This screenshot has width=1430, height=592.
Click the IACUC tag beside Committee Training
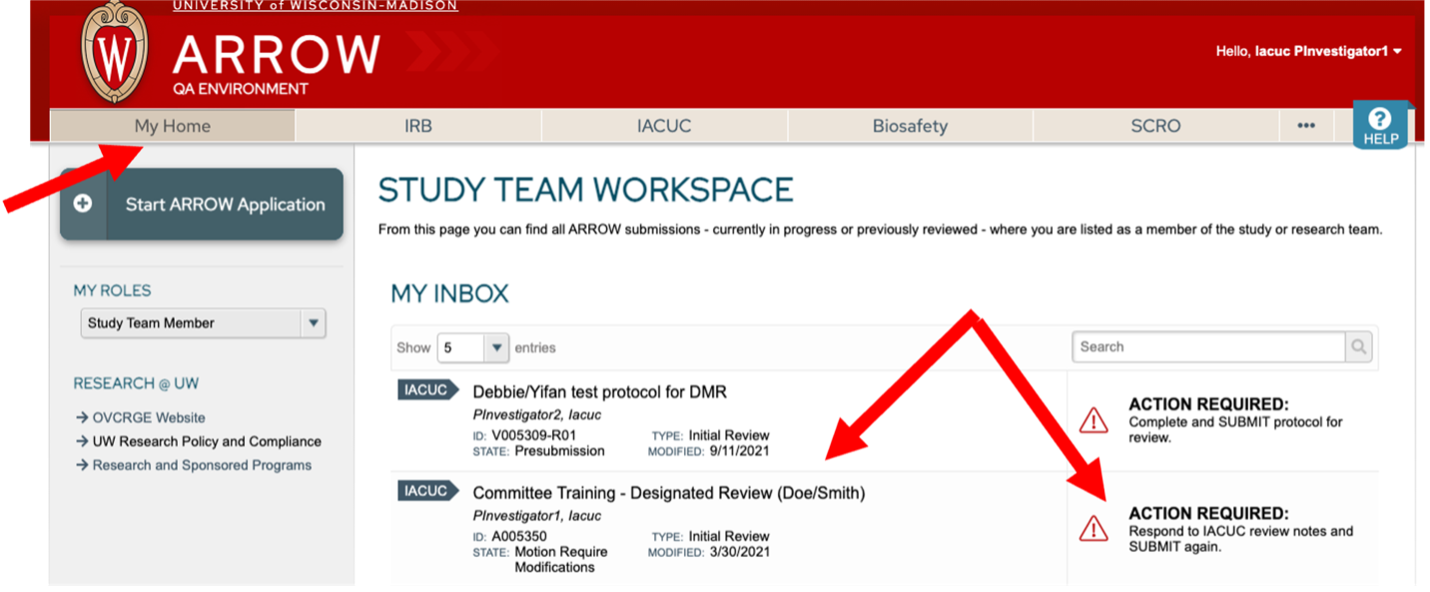427,491
